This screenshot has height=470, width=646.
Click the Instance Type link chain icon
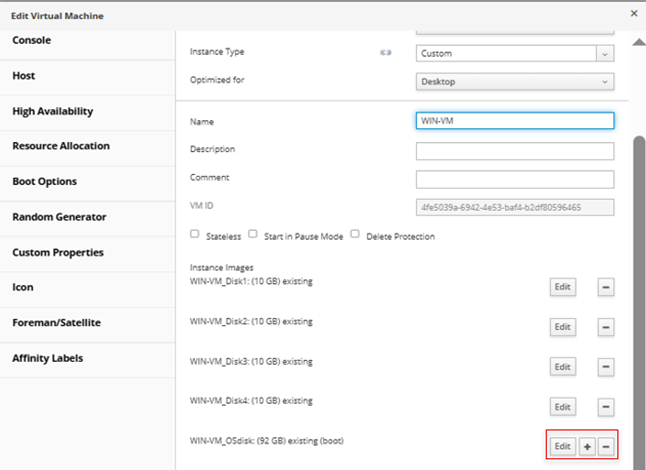click(384, 52)
